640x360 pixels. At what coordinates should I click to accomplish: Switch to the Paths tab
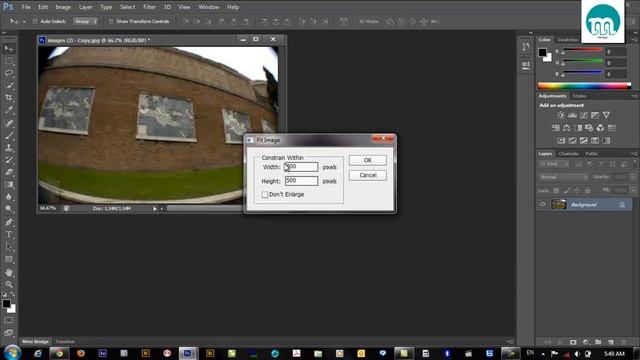point(591,153)
